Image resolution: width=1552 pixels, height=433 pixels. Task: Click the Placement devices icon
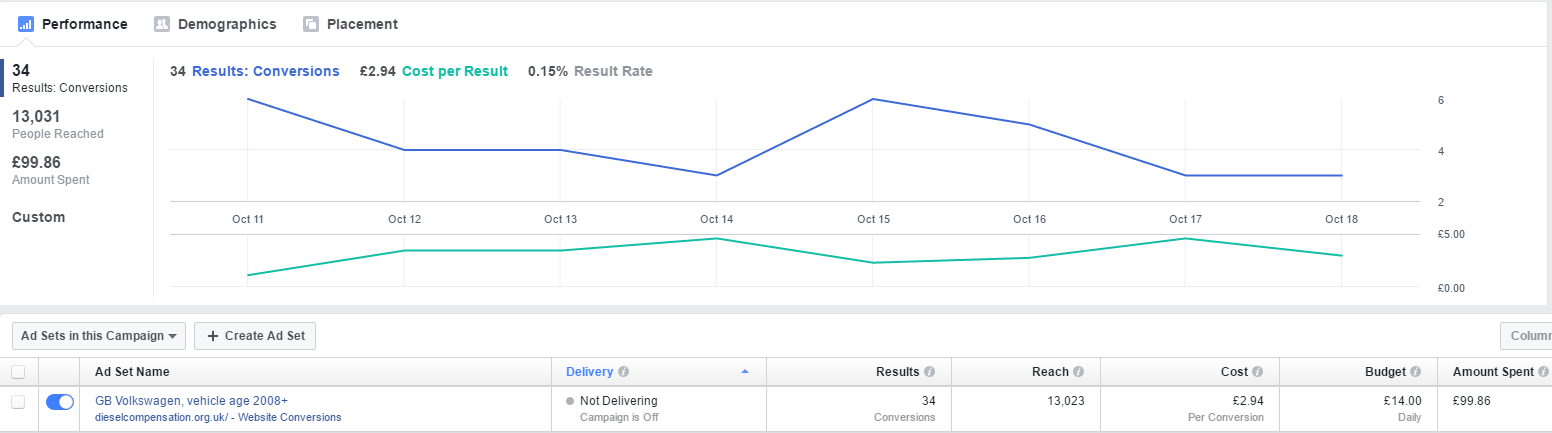pyautogui.click(x=311, y=24)
